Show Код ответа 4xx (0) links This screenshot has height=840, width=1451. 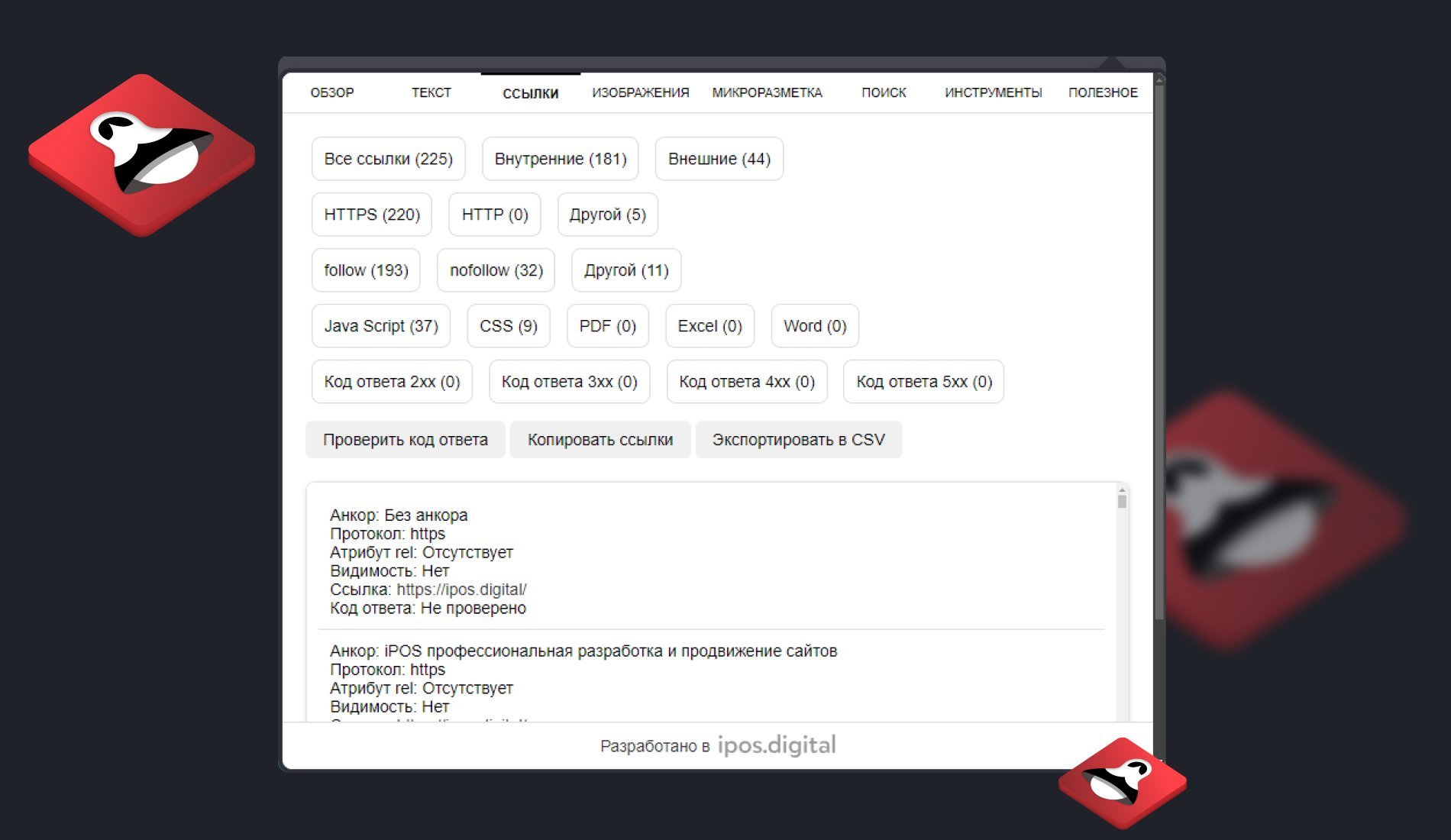click(x=747, y=382)
